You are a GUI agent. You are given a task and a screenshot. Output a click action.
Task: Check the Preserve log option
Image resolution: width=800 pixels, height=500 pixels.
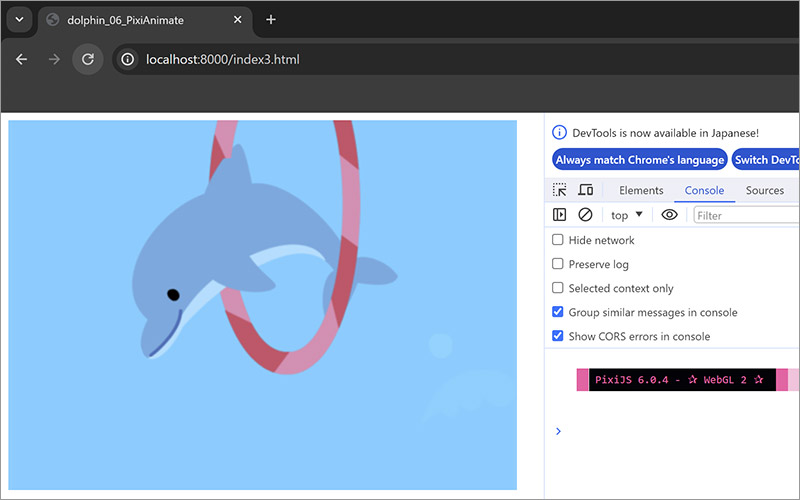point(558,264)
